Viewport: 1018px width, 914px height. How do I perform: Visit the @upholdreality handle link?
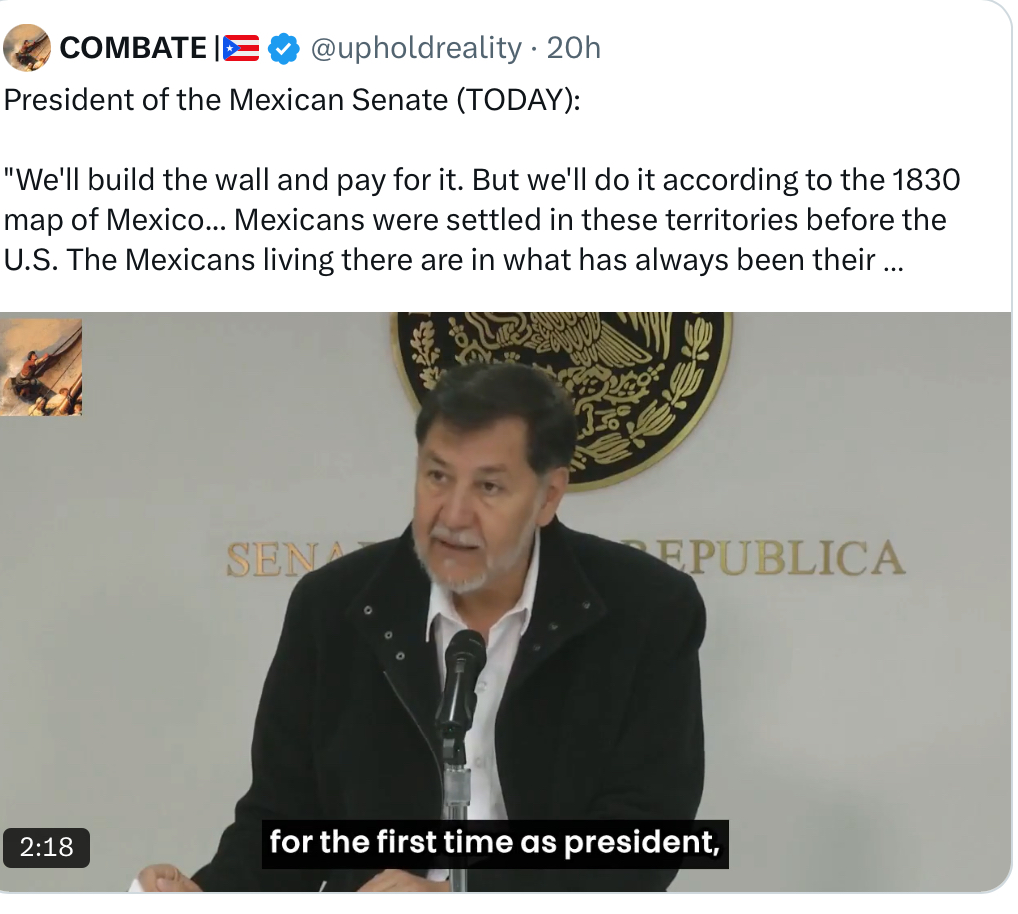416,48
